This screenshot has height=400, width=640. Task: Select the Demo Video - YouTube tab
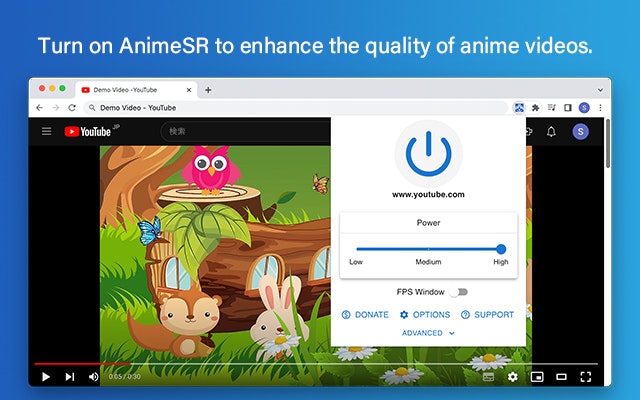point(136,90)
